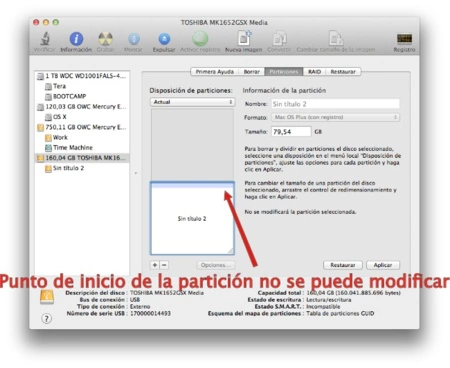Click the Verificar microscope icon
This screenshot has width=450, height=368.
(45, 39)
